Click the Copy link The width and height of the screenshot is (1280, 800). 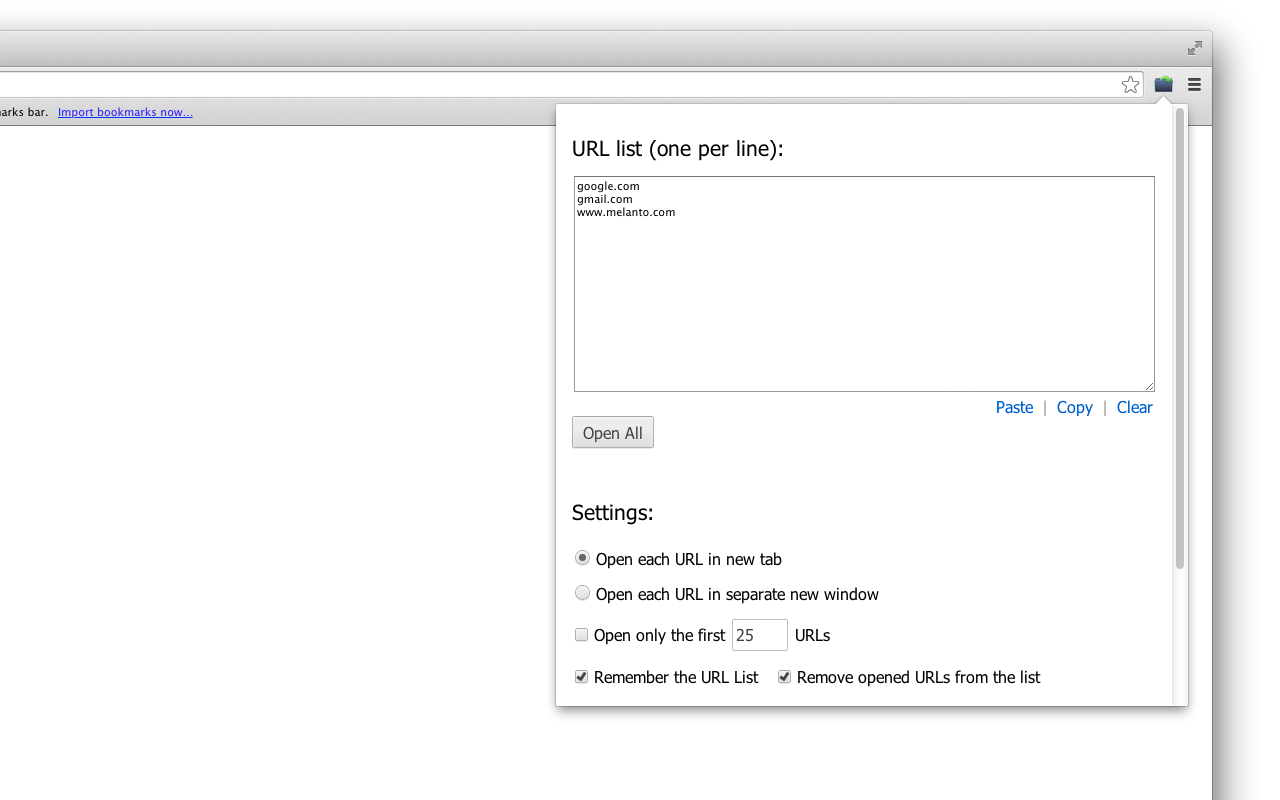[1074, 407]
